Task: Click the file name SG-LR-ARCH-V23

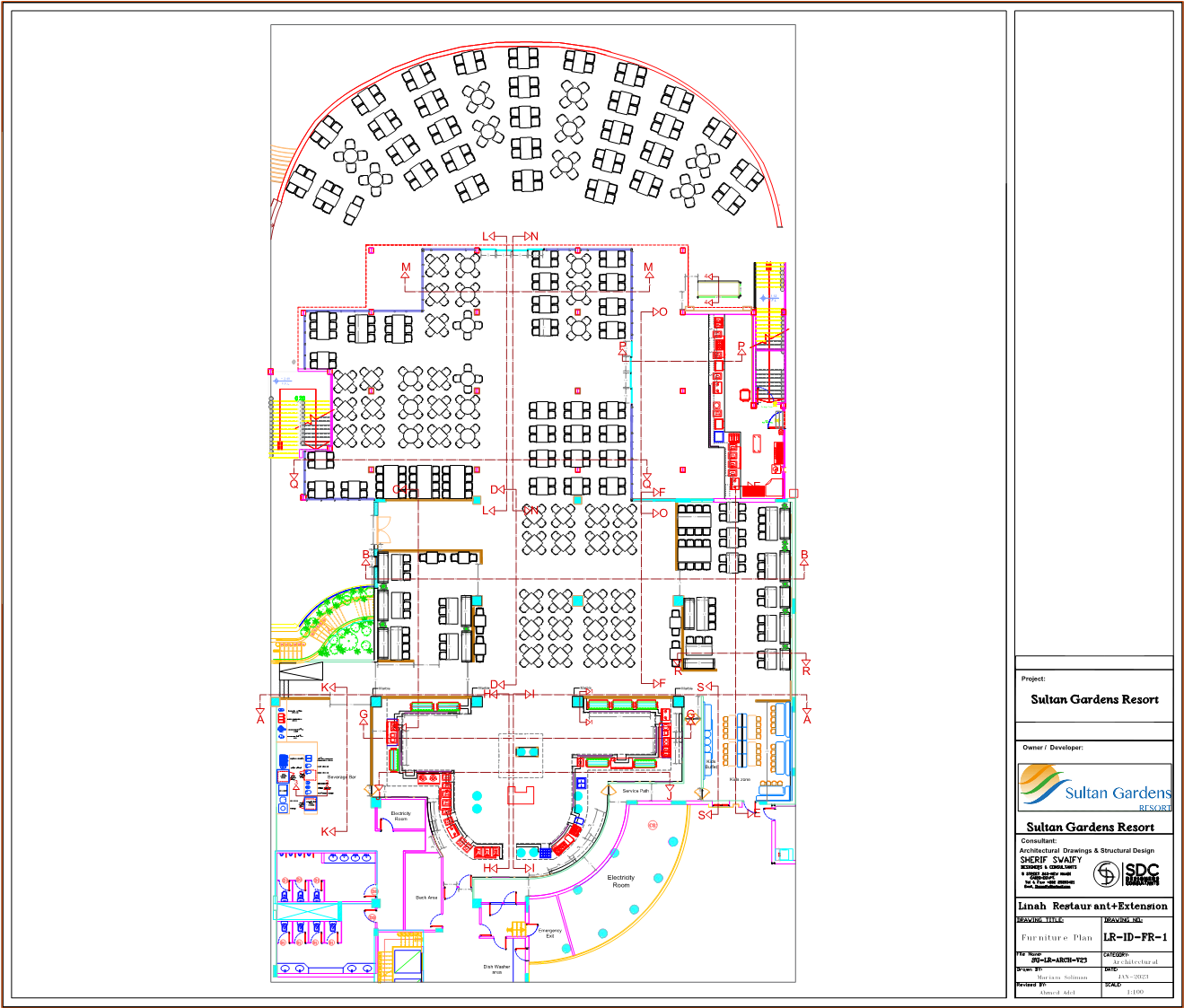Action: pyautogui.click(x=1058, y=960)
